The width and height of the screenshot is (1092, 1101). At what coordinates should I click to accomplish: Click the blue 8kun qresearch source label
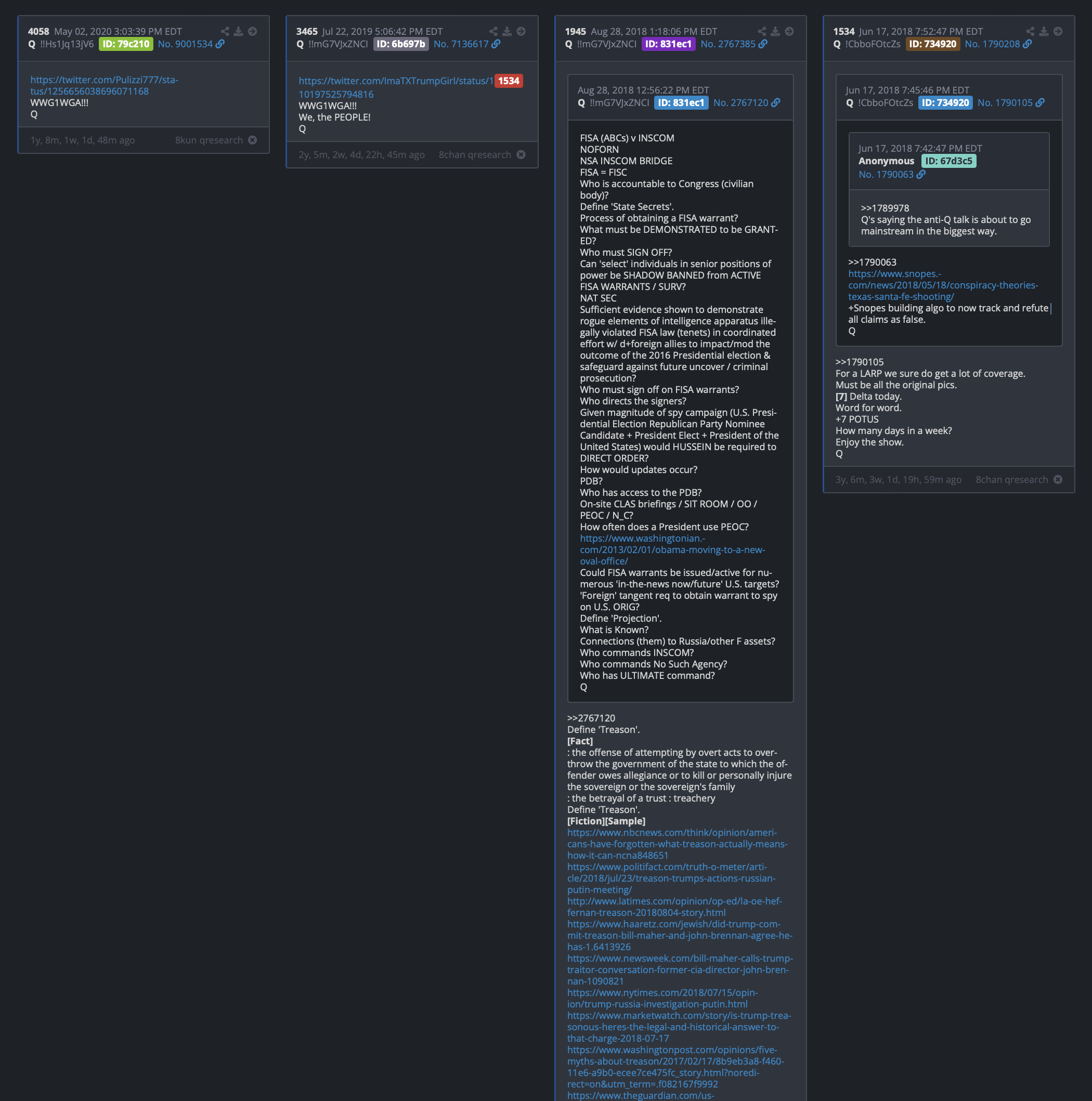click(x=209, y=140)
